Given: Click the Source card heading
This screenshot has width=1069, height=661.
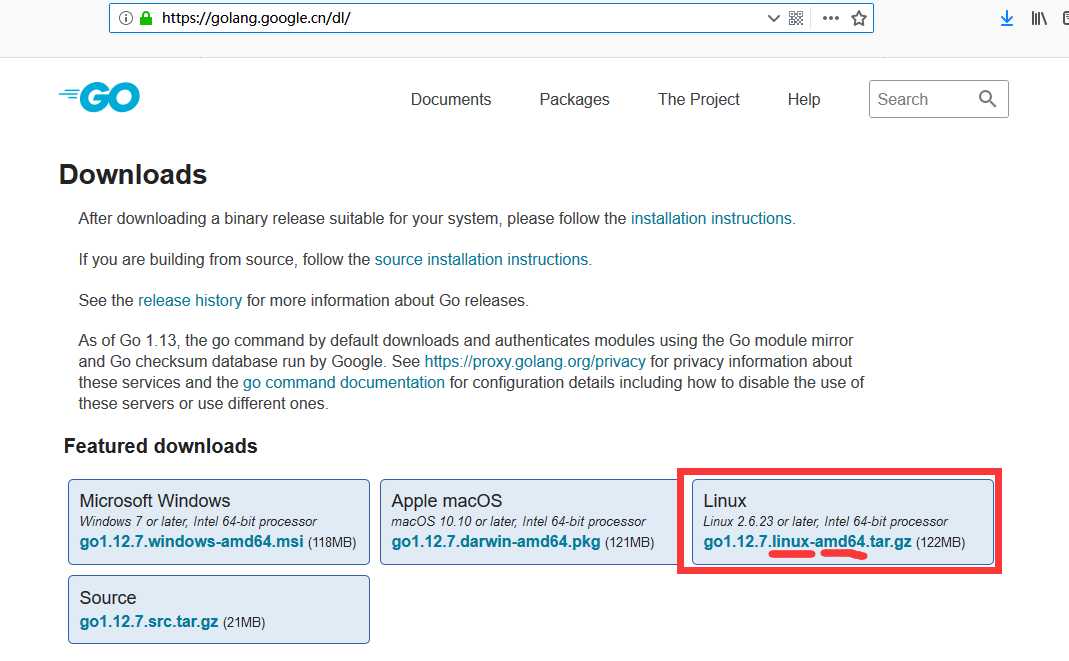Looking at the screenshot, I should 108,598.
